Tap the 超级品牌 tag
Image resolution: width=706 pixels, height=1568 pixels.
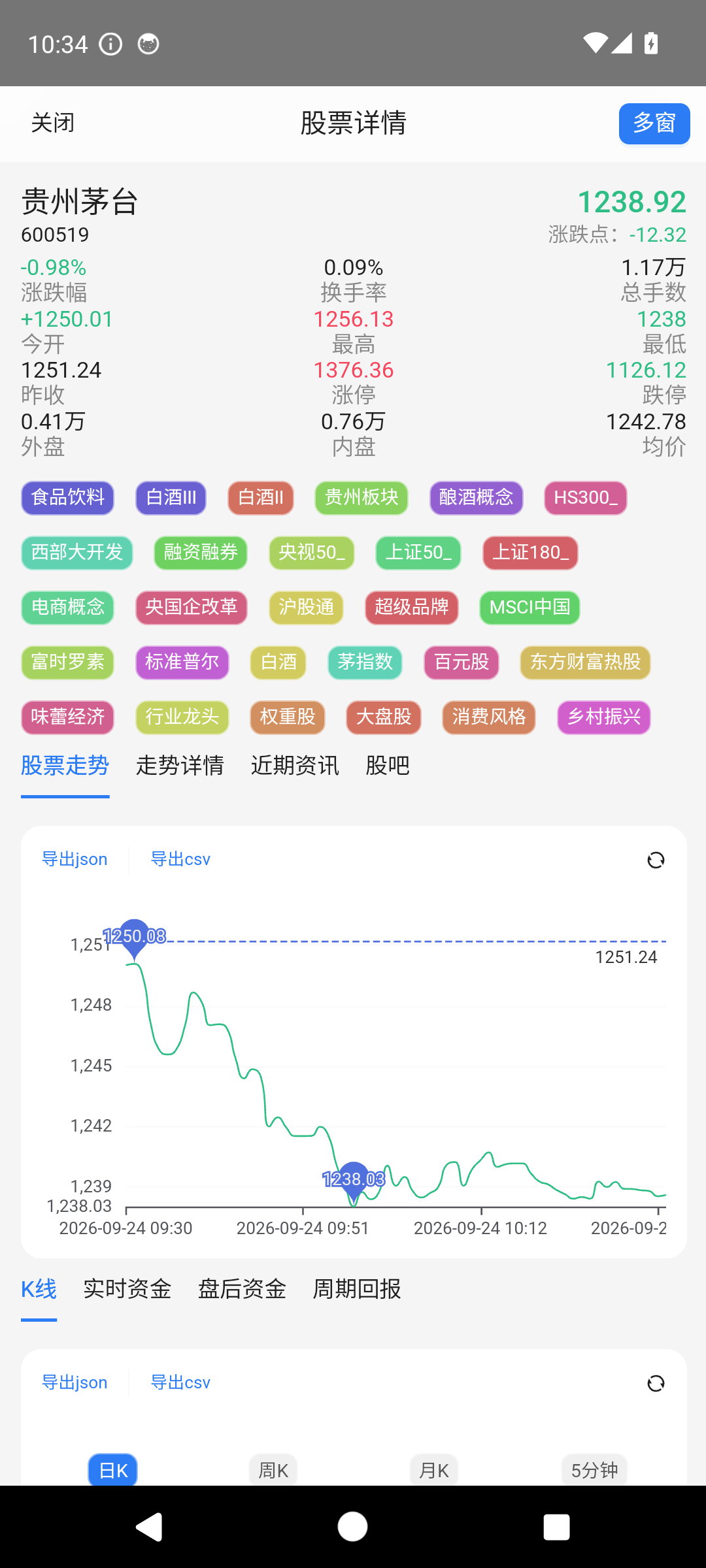point(411,608)
